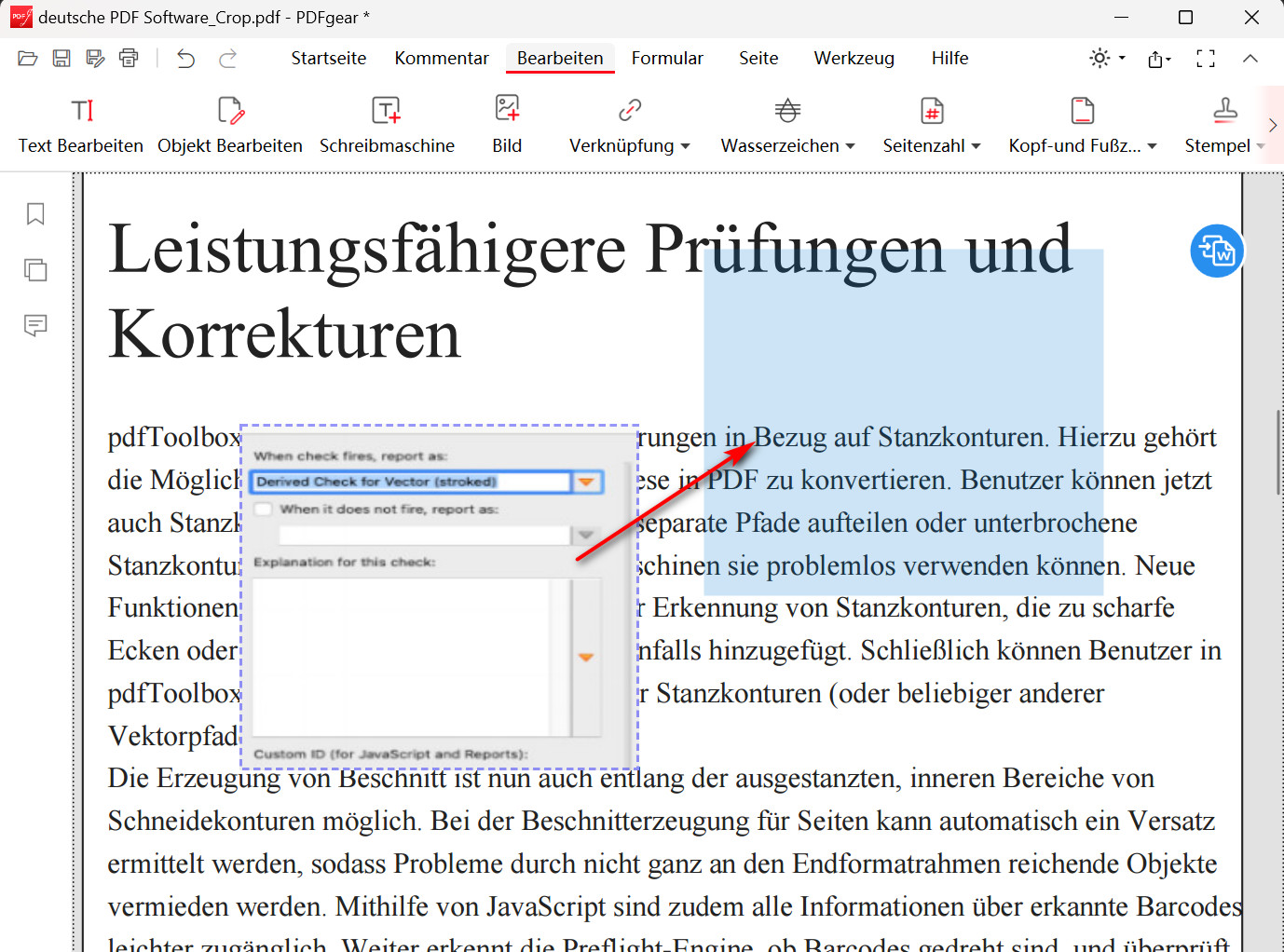This screenshot has width=1284, height=952.
Task: Open the comments panel from the sidebar
Action: (35, 326)
